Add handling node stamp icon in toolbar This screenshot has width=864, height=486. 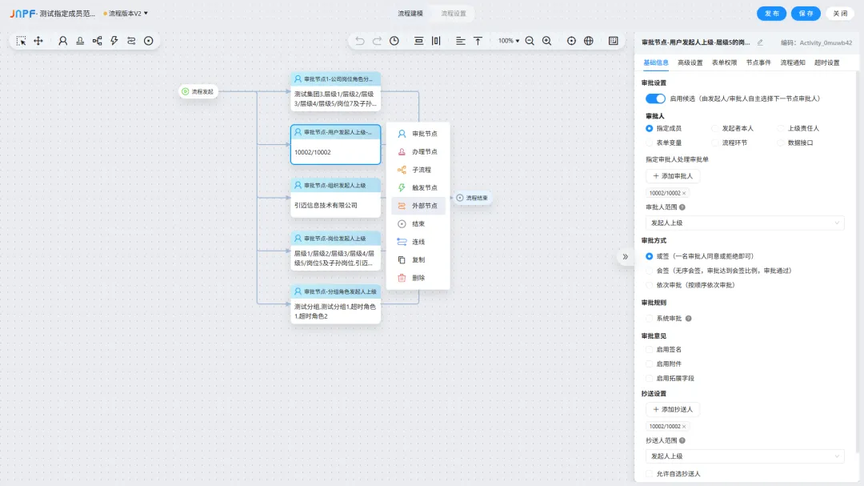coord(80,41)
